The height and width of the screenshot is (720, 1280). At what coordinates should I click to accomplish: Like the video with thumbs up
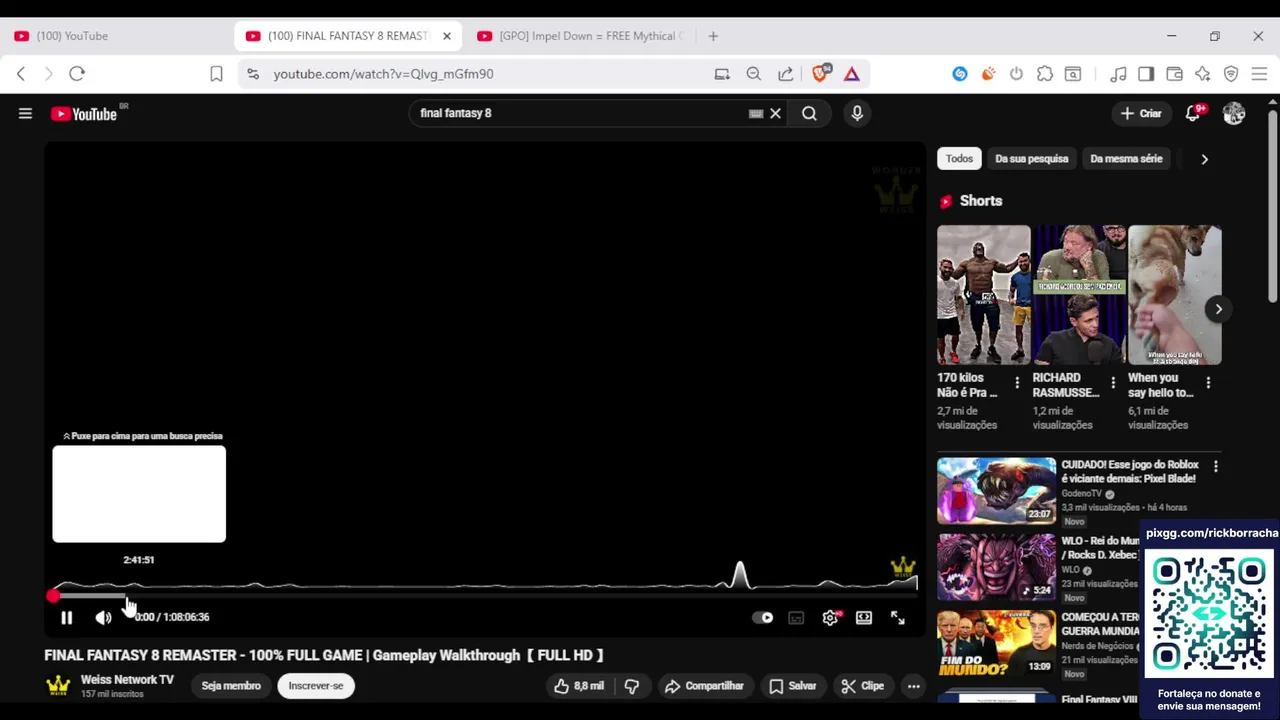click(579, 686)
